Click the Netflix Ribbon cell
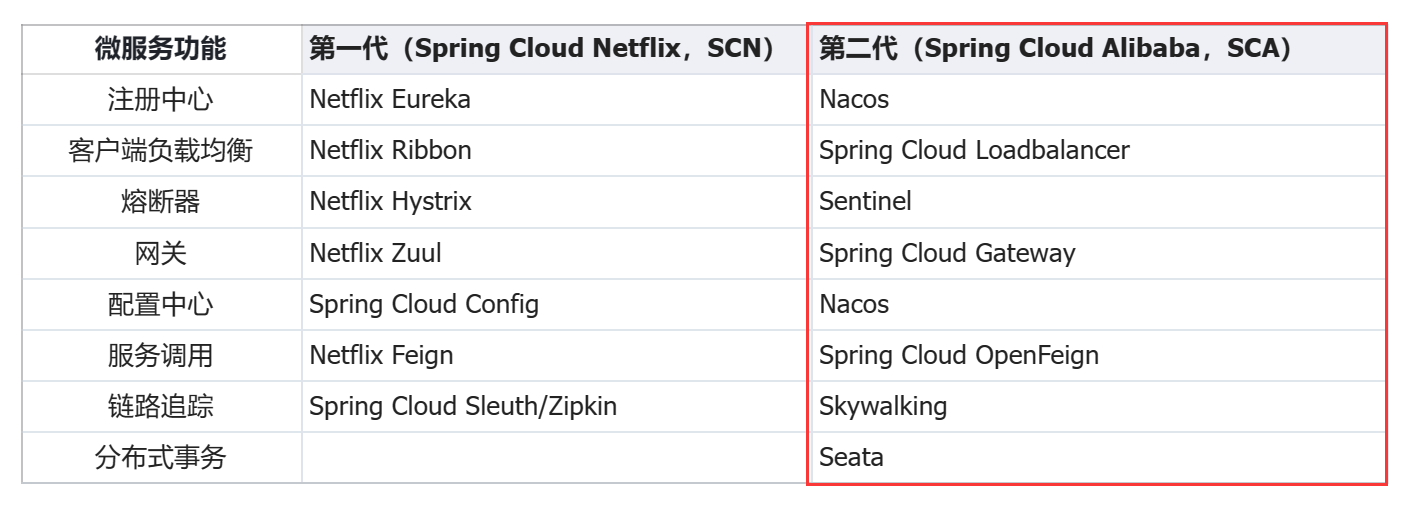Screen dimensions: 1415x510 tap(556, 151)
